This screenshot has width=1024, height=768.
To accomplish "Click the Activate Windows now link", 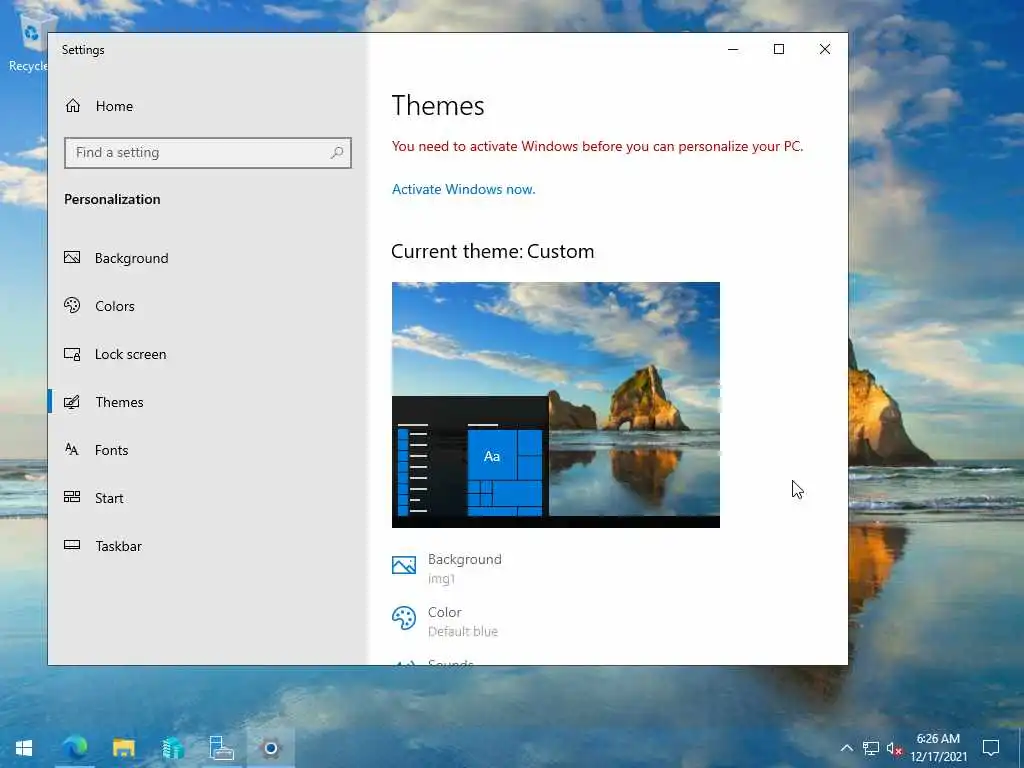I will [x=464, y=189].
